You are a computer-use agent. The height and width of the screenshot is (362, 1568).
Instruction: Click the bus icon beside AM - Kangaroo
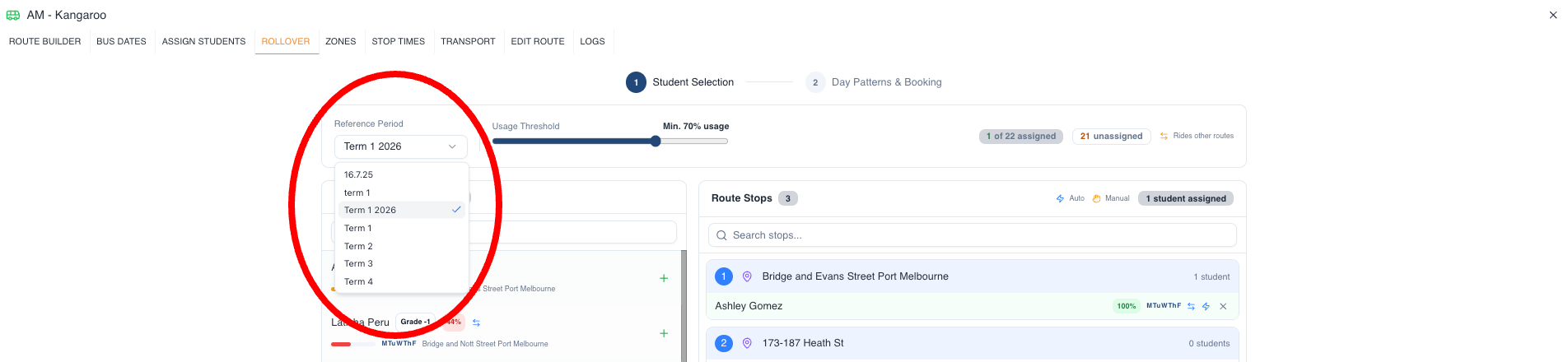pos(13,15)
